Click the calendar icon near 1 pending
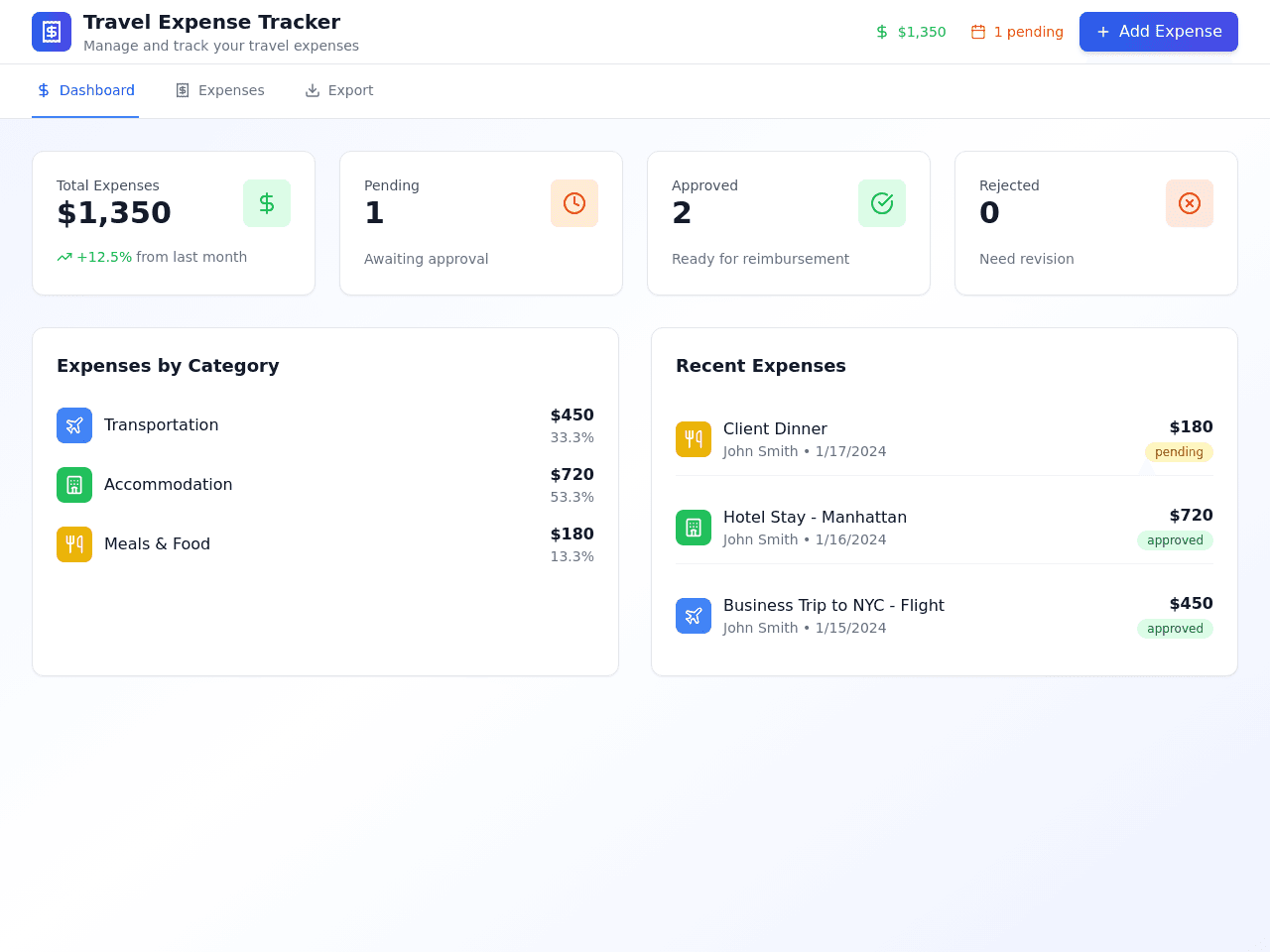This screenshot has width=1270, height=952. [978, 32]
